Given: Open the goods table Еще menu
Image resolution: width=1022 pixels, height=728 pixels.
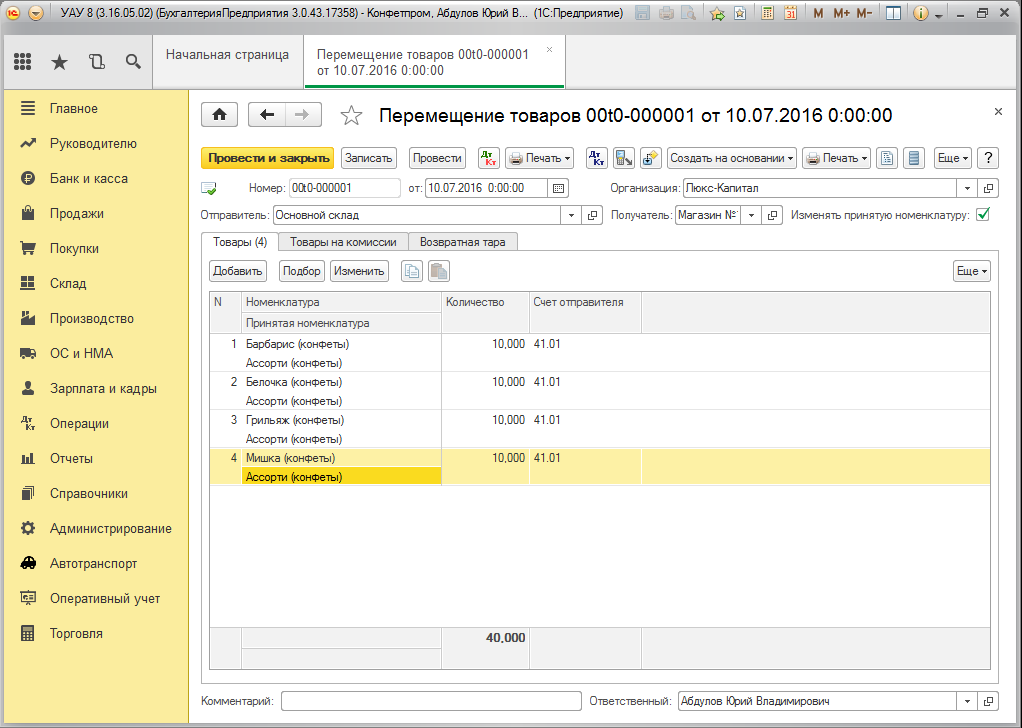Looking at the screenshot, I should 971,271.
